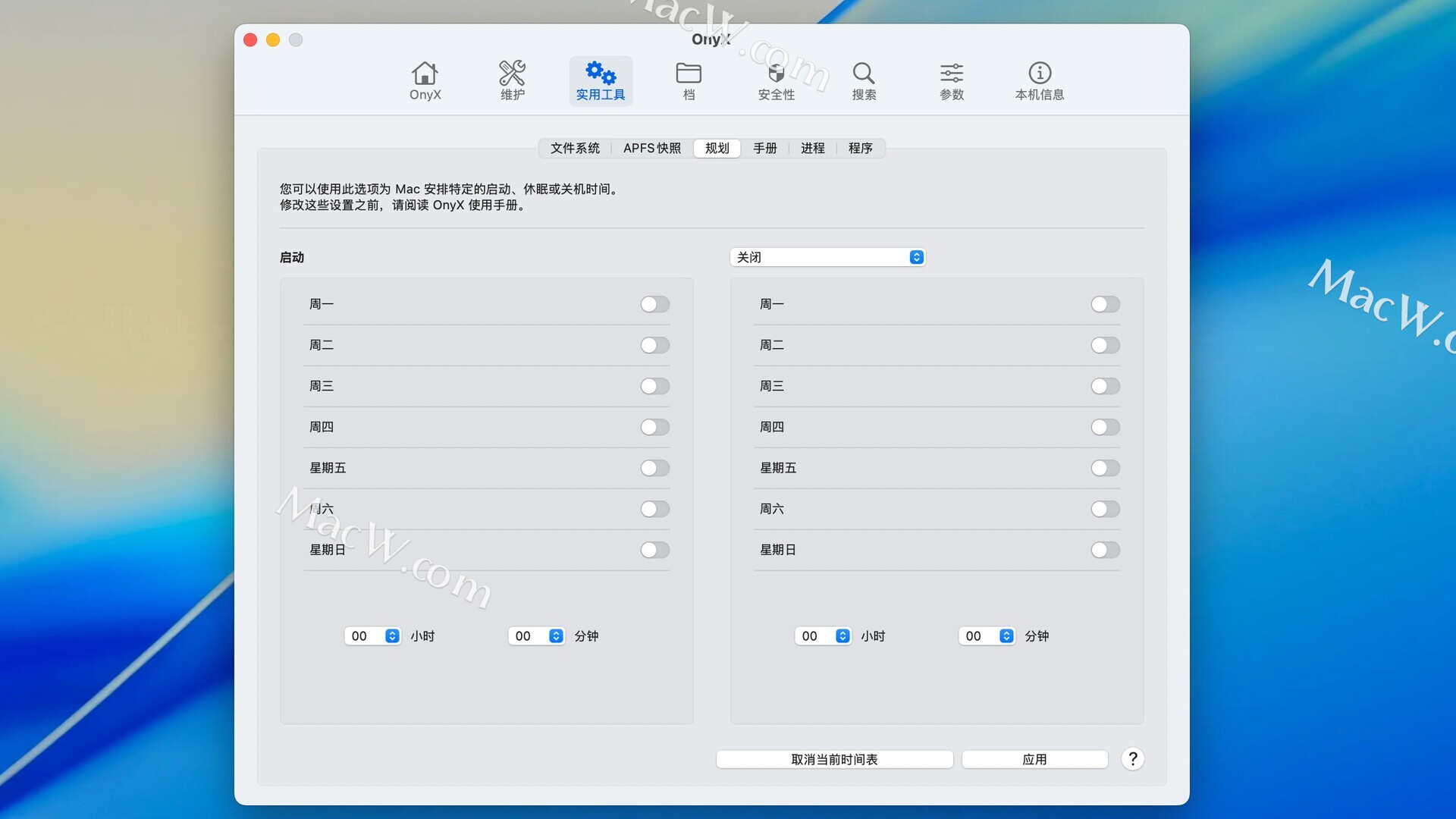This screenshot has width=1456, height=819.
Task: Click the 应用 button
Action: [x=1034, y=759]
